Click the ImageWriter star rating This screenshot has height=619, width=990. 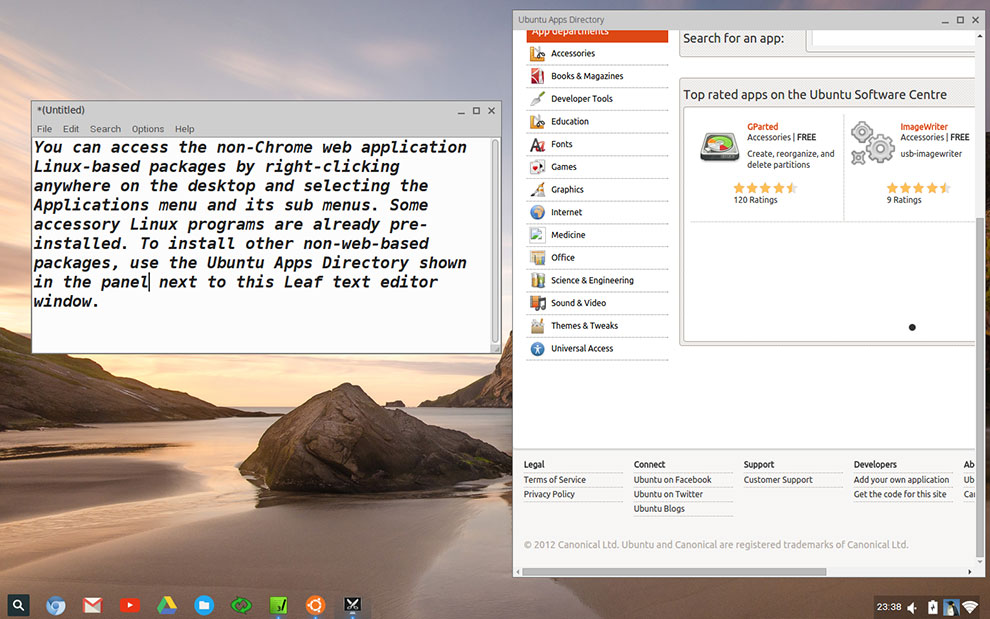pyautogui.click(x=918, y=188)
